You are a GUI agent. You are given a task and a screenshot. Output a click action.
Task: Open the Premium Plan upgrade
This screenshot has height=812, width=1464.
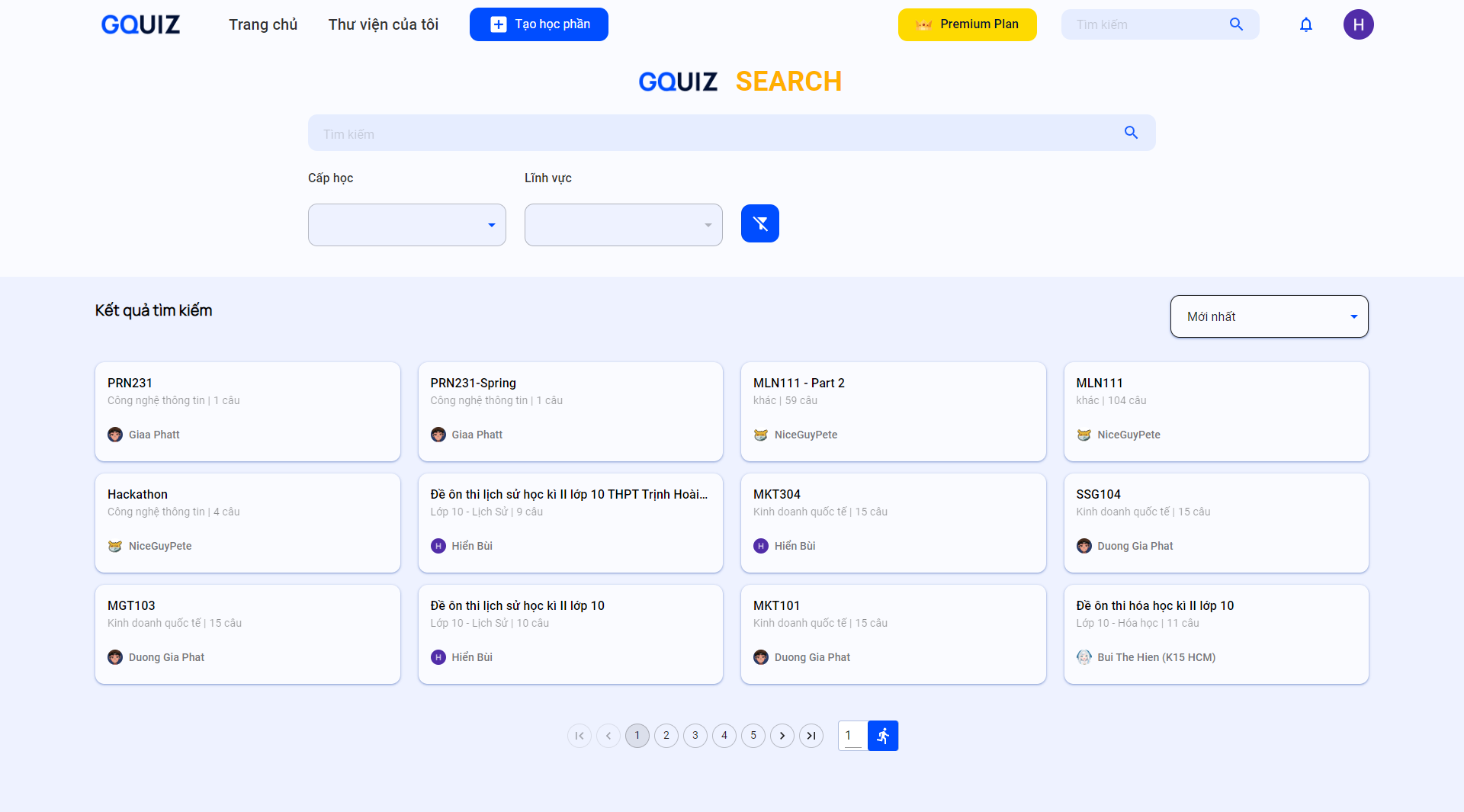tap(968, 24)
